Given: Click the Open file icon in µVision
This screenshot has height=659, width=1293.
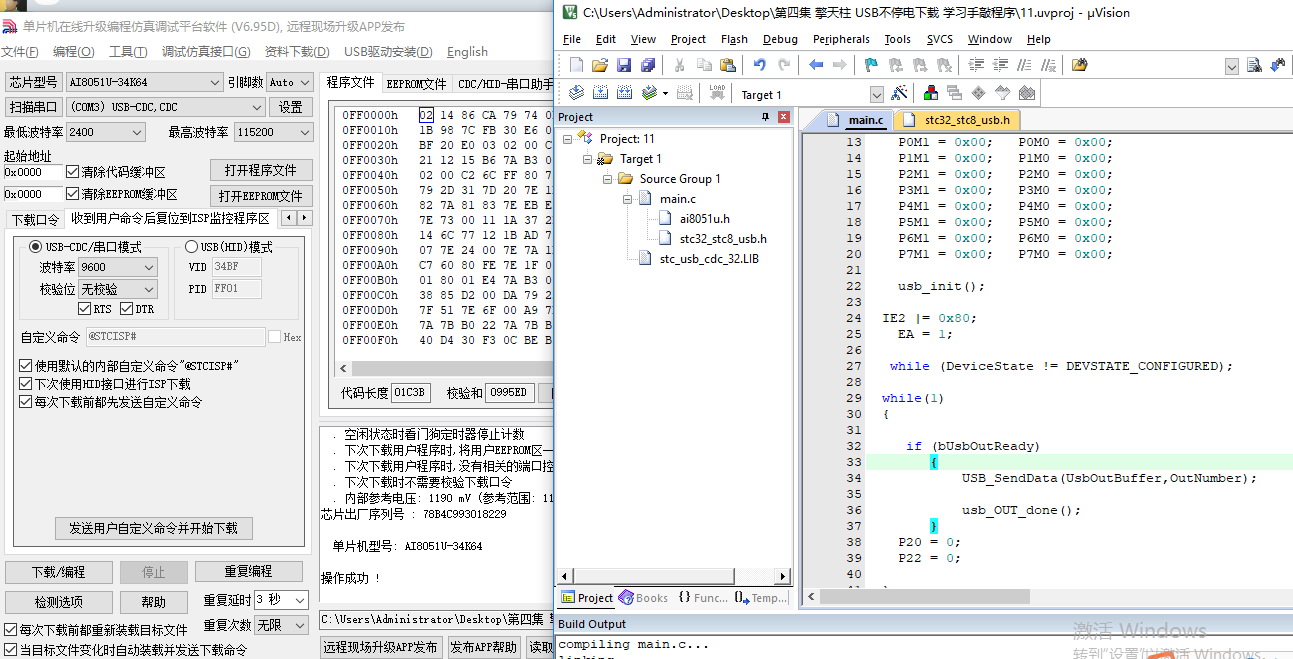Looking at the screenshot, I should point(600,65).
